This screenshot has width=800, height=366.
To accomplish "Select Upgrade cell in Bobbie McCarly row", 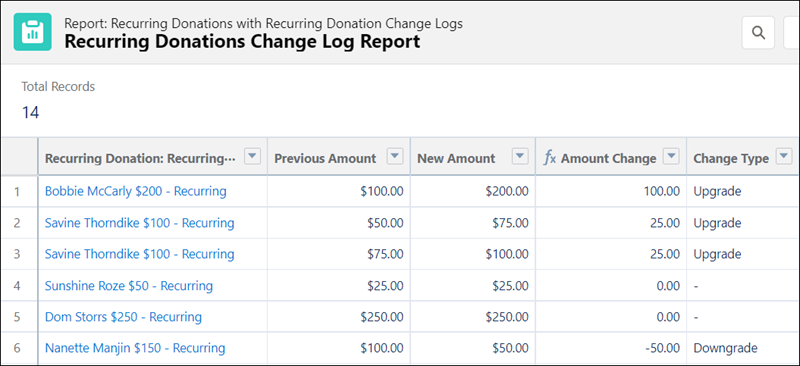I will (x=743, y=191).
